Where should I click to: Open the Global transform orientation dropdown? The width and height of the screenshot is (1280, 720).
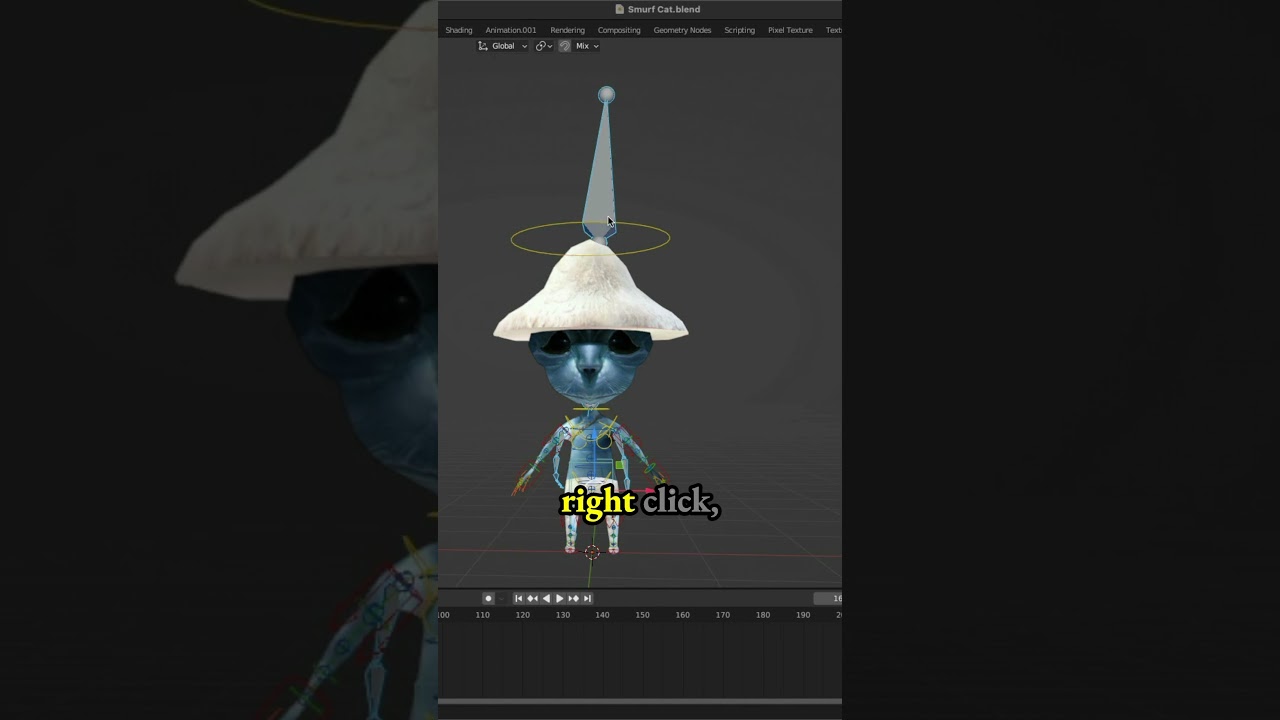502,46
